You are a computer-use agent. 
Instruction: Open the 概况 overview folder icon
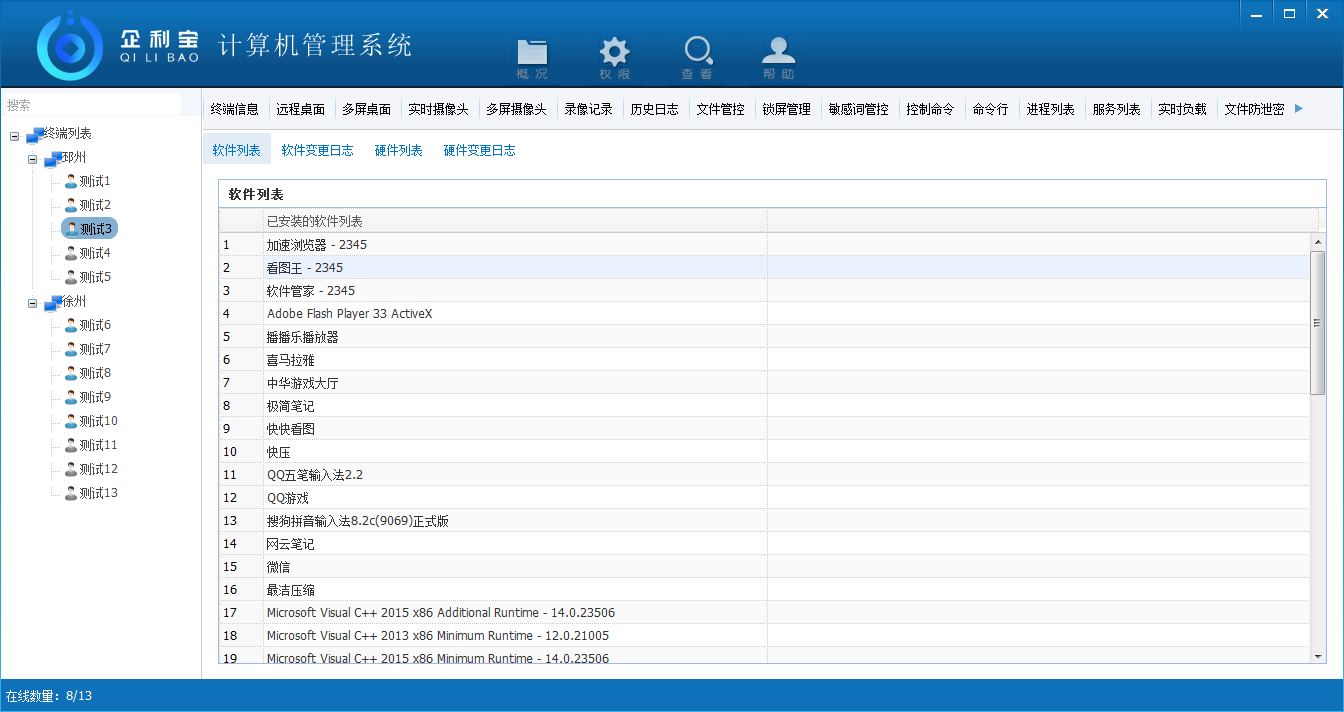point(532,53)
